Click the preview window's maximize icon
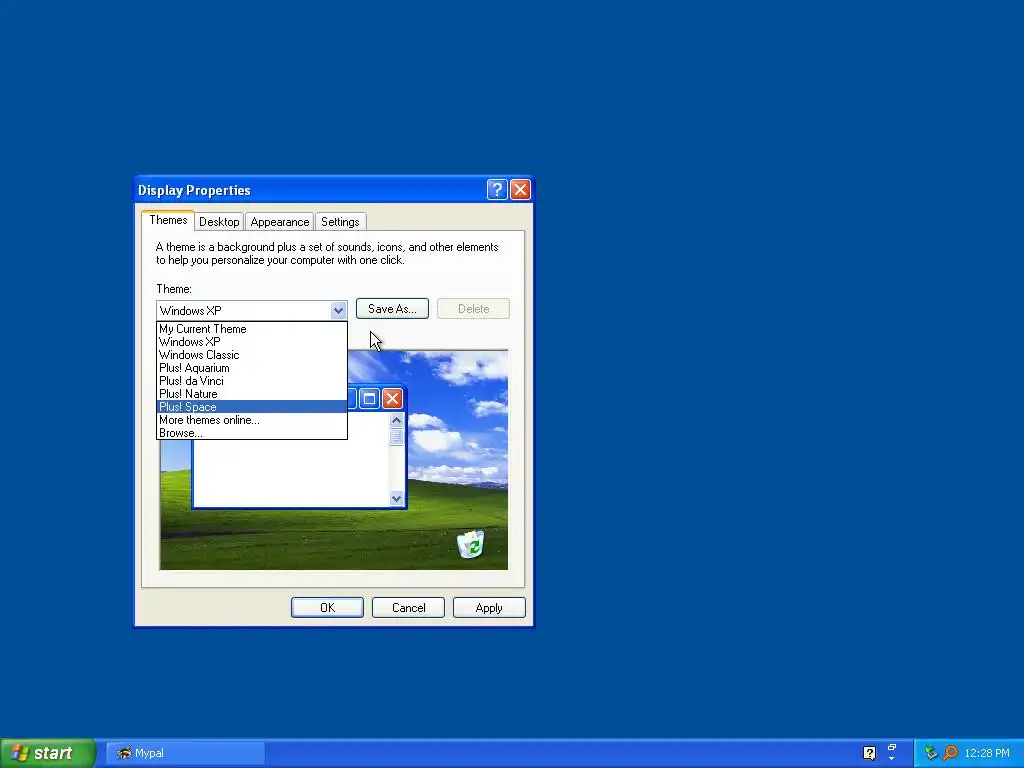1024x768 pixels. pos(369,398)
